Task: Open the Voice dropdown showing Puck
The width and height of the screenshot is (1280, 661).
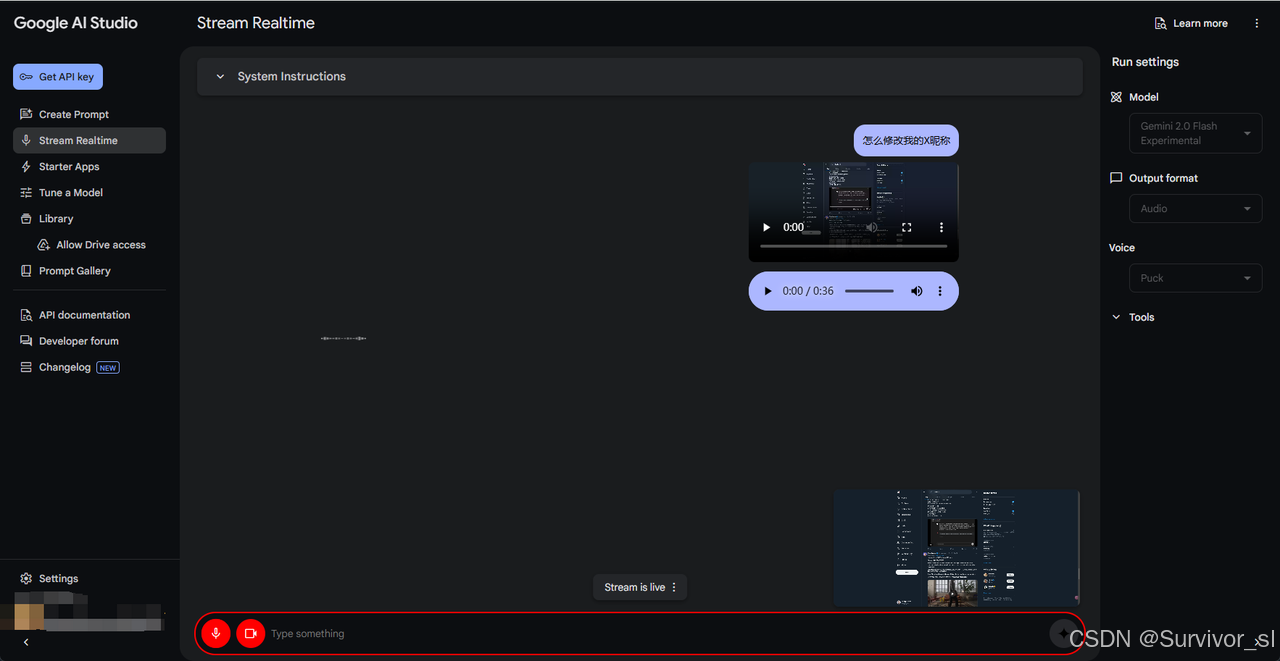Action: tap(1197, 278)
